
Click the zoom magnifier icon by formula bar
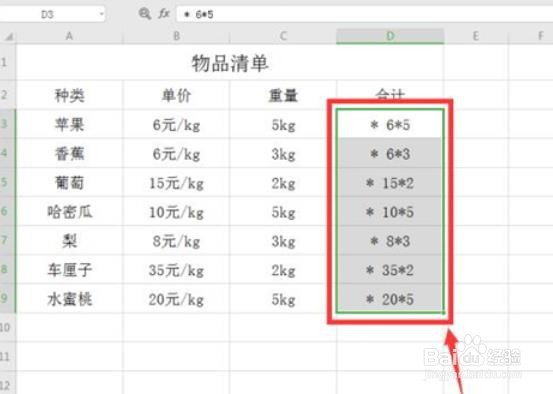tap(145, 14)
